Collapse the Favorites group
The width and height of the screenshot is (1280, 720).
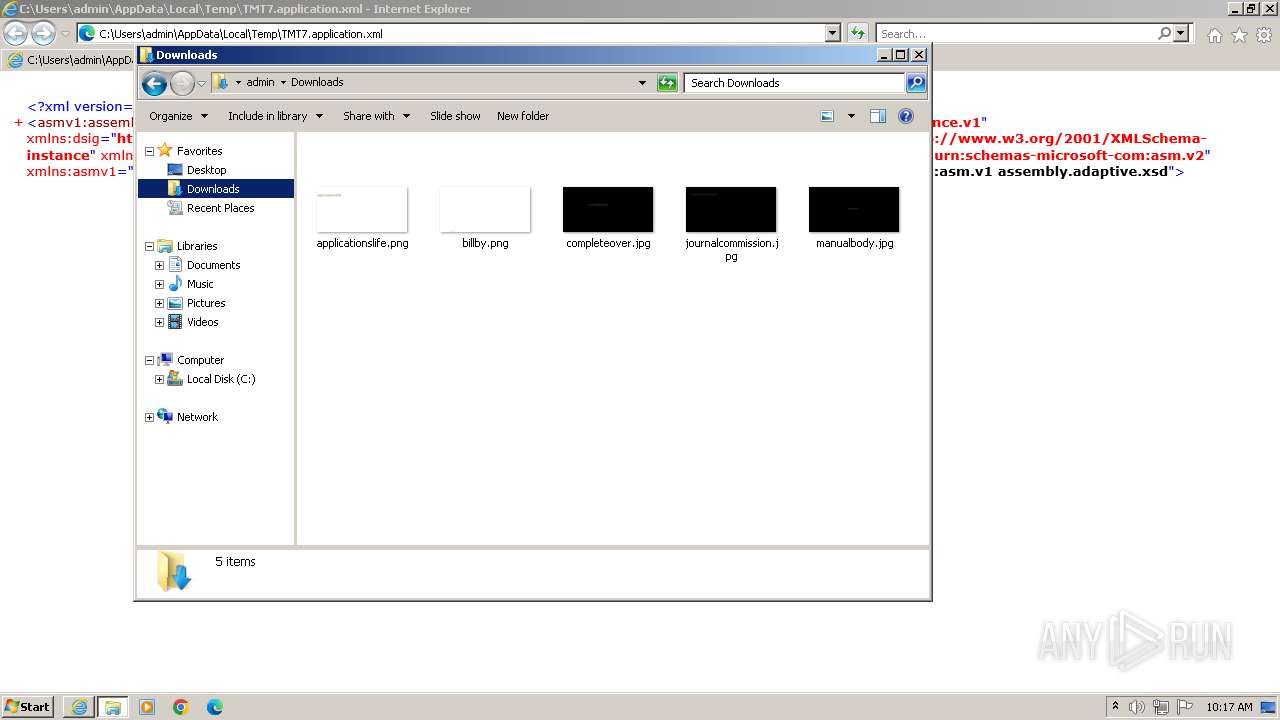coord(150,151)
